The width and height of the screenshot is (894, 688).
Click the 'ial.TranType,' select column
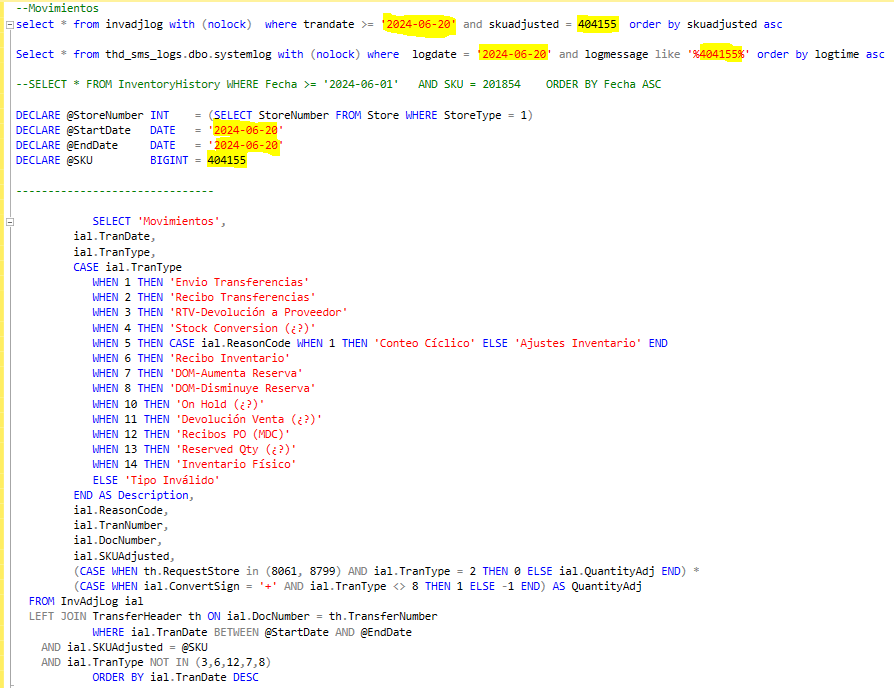click(x=115, y=252)
